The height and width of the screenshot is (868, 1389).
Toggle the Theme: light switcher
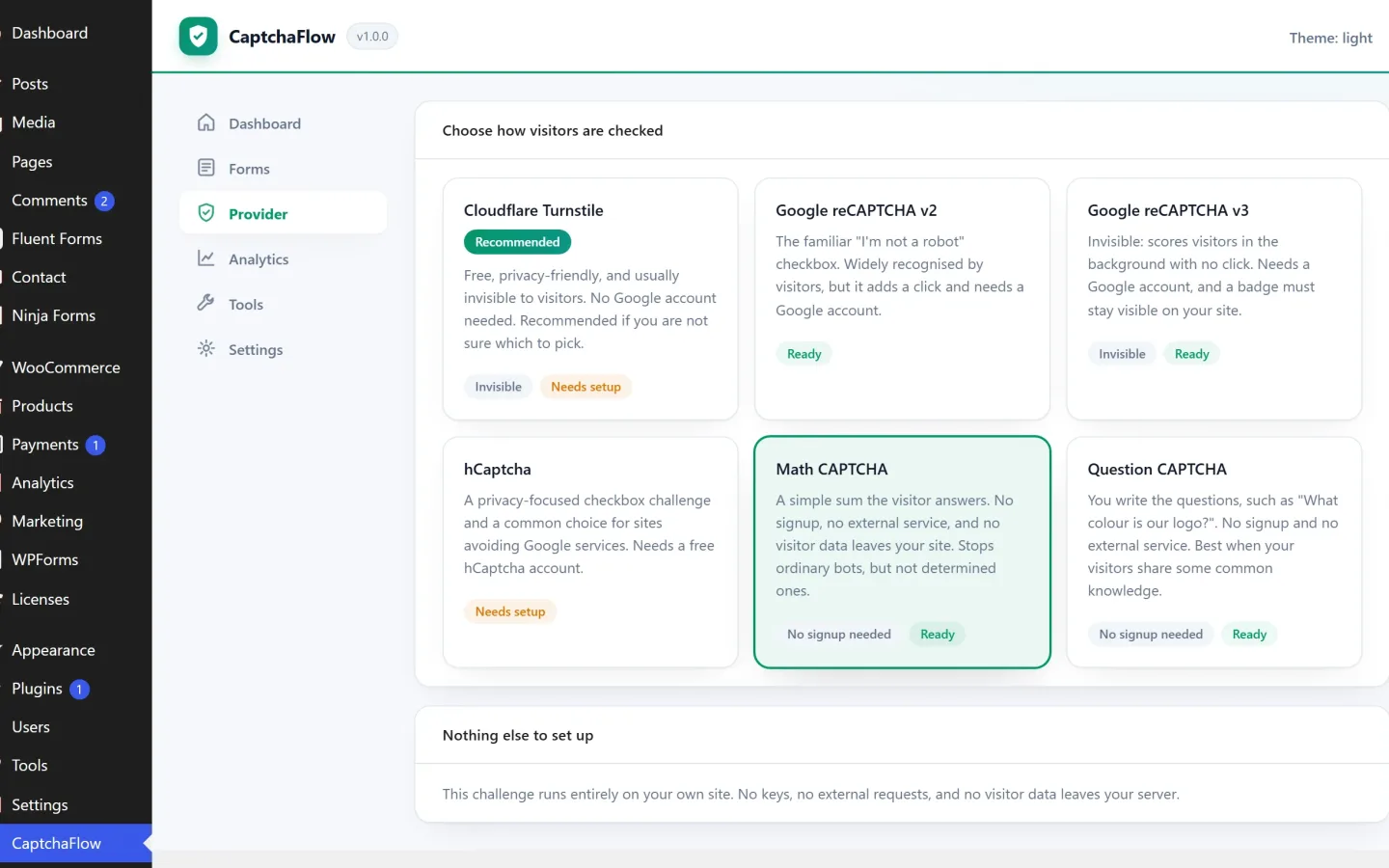[x=1330, y=38]
